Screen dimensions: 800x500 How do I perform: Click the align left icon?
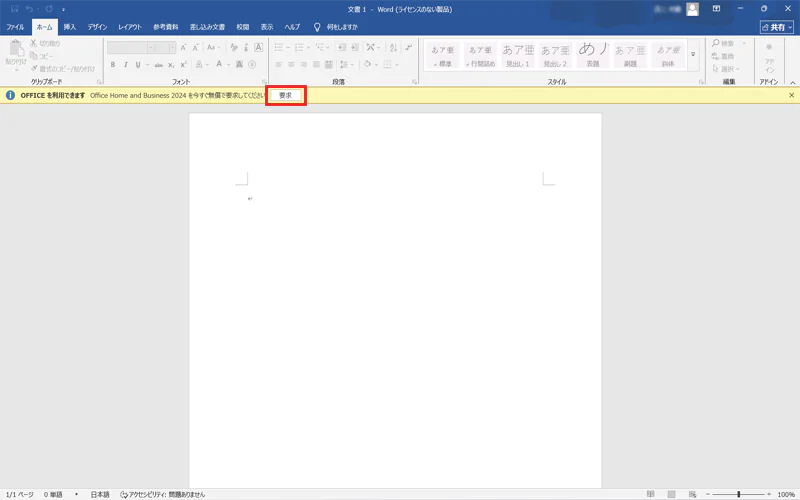click(x=279, y=65)
